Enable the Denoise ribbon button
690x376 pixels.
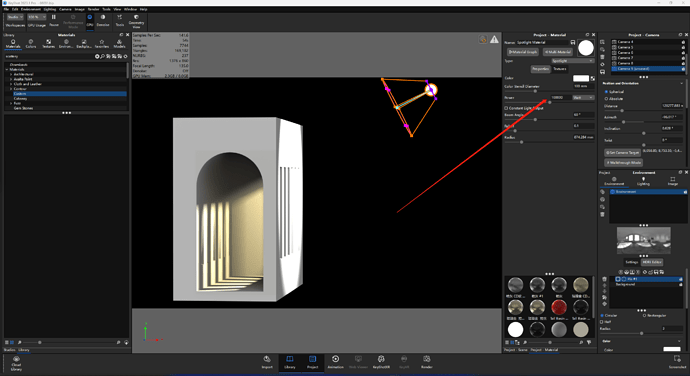coord(103,20)
